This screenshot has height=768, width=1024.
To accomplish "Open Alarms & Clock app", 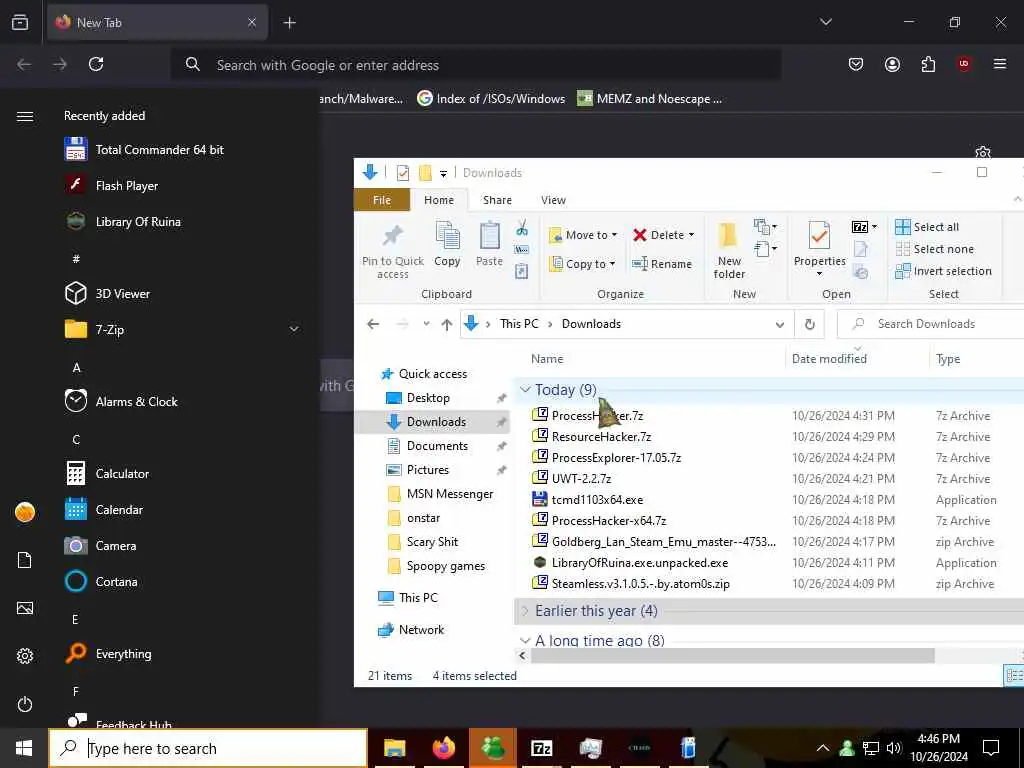I will (x=121, y=402).
